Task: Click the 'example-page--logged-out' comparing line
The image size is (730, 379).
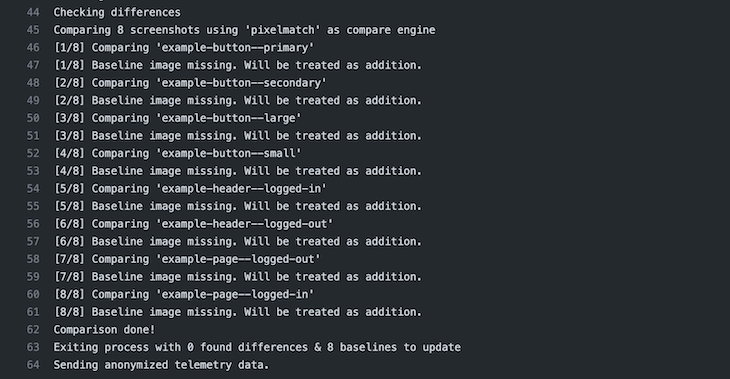Action: click(187, 259)
